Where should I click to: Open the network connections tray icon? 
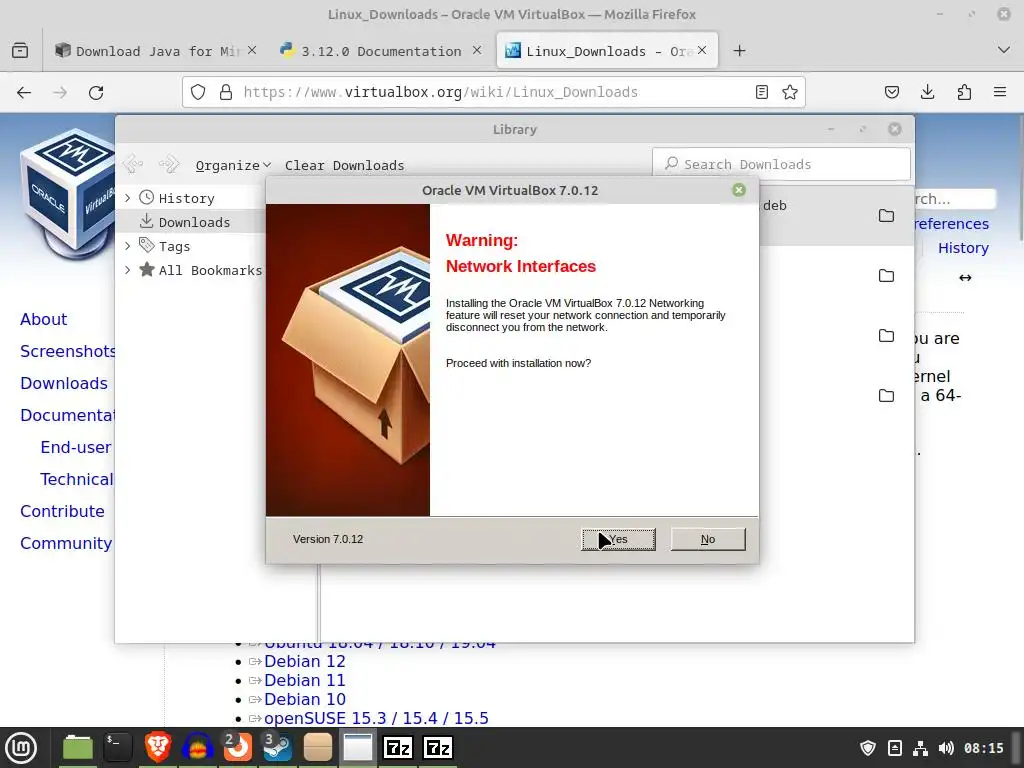pyautogui.click(x=920, y=748)
